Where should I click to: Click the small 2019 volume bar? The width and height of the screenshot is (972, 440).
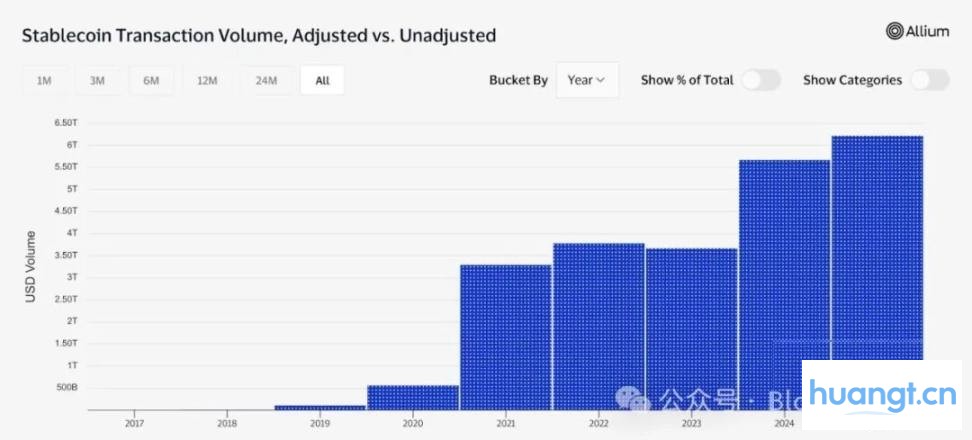point(320,407)
